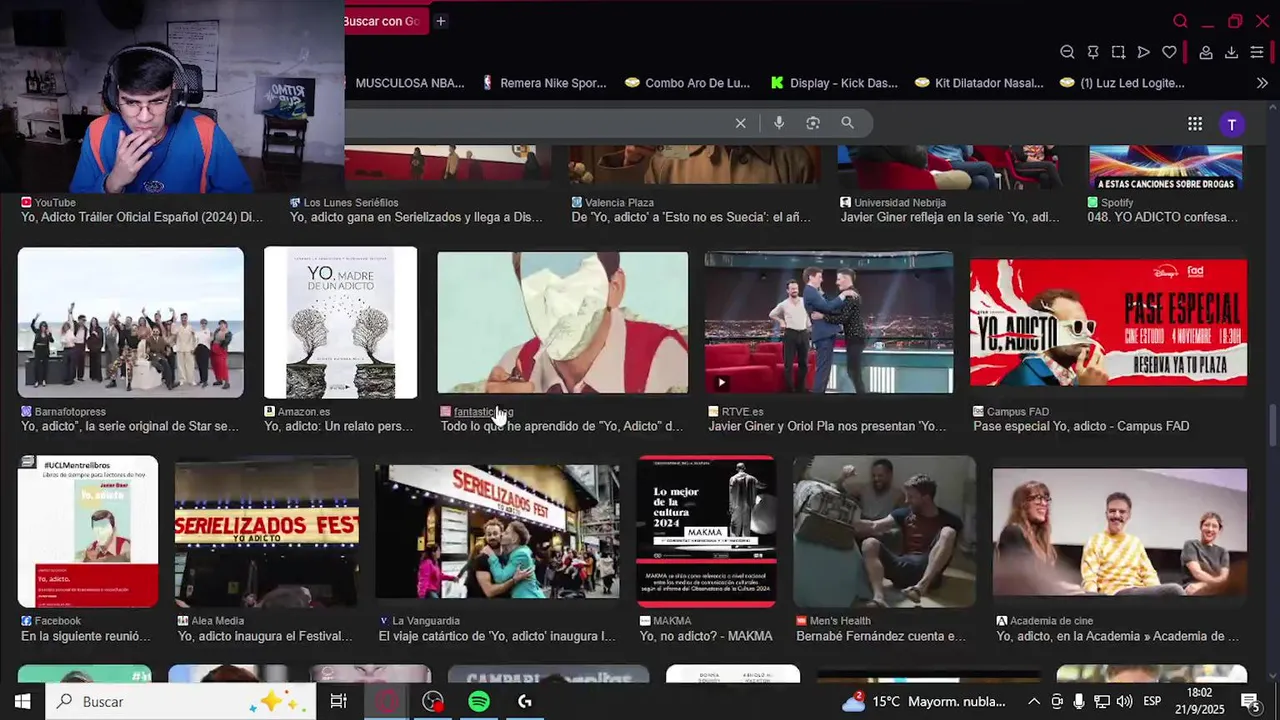Open the weather widget showing 15°C
Viewport: 1280px width, 720px height.
tap(924, 702)
